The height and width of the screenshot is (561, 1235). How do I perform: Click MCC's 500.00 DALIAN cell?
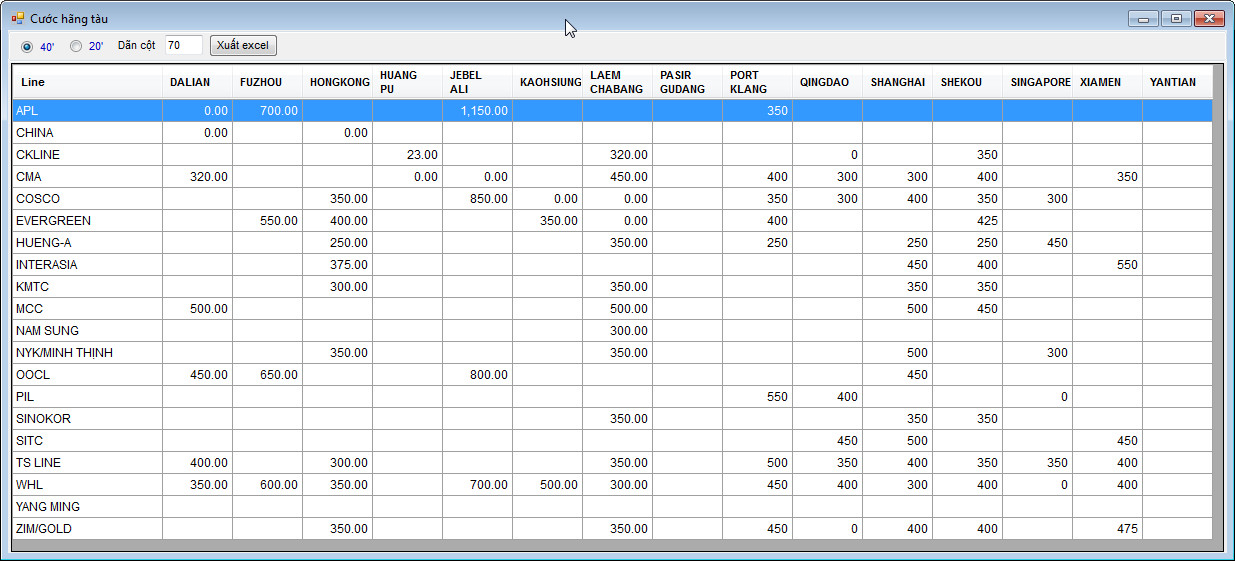197,308
